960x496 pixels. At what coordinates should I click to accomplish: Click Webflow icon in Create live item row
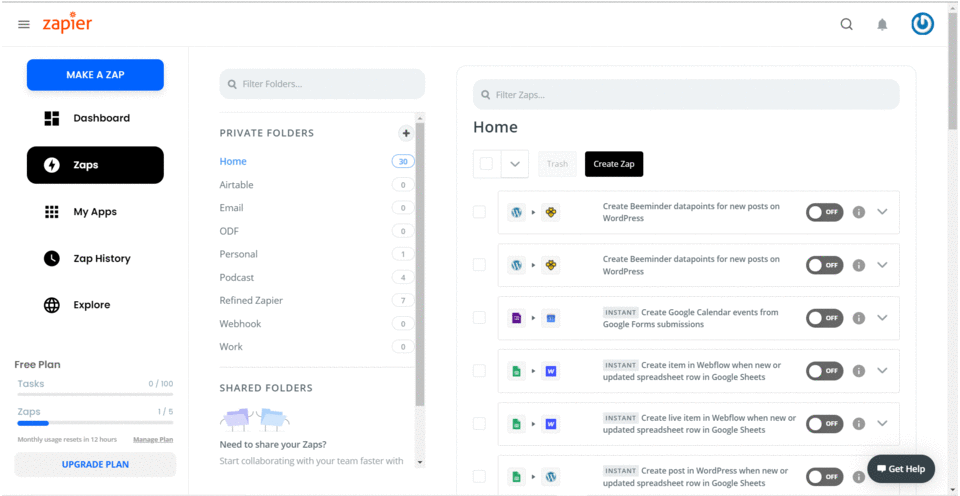tap(550, 424)
